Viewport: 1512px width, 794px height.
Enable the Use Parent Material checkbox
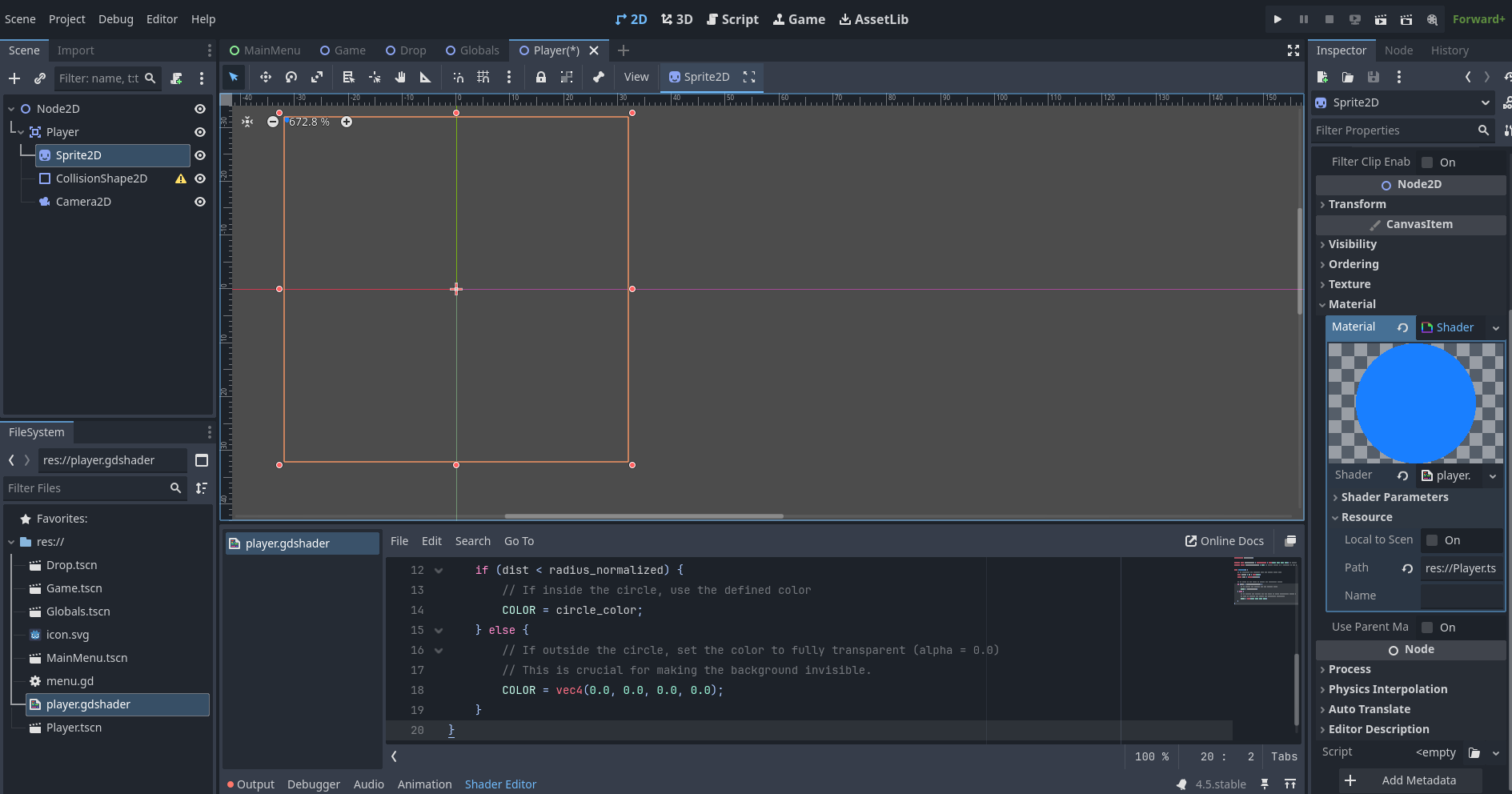[1427, 628]
